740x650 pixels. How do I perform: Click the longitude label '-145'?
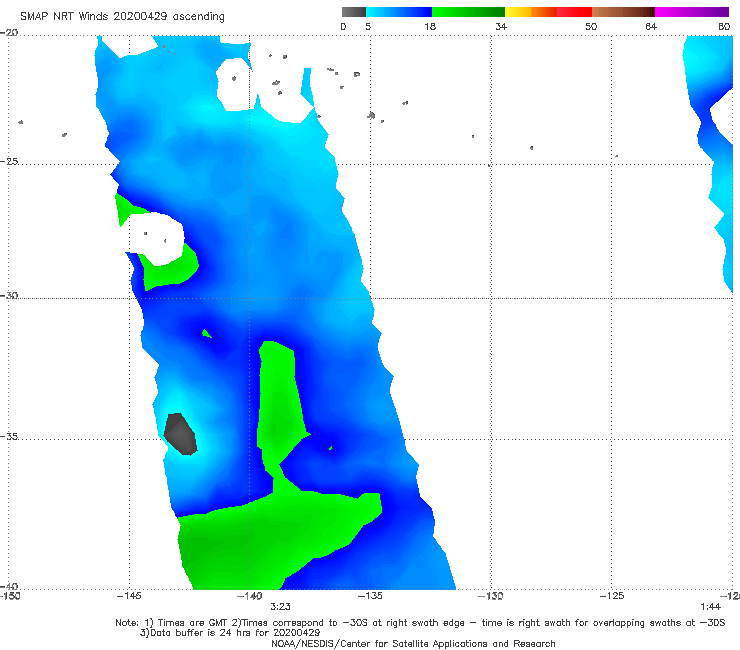pyautogui.click(x=129, y=596)
